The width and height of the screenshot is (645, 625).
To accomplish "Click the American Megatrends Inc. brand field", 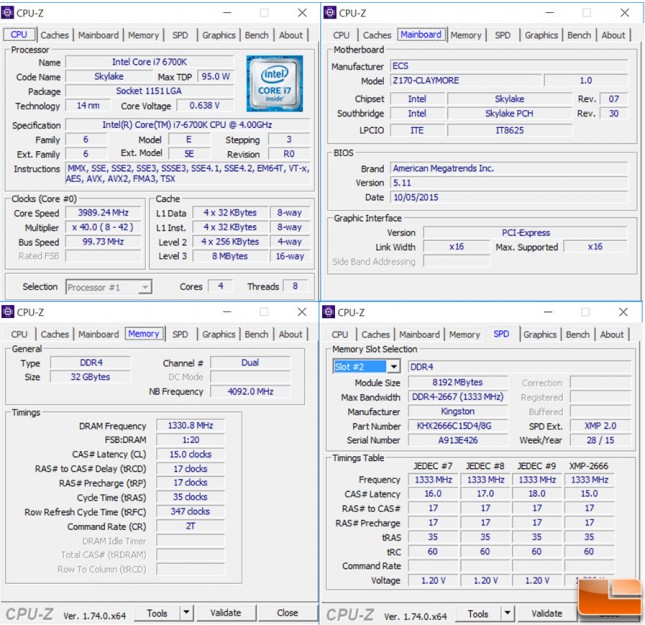I will (x=509, y=168).
